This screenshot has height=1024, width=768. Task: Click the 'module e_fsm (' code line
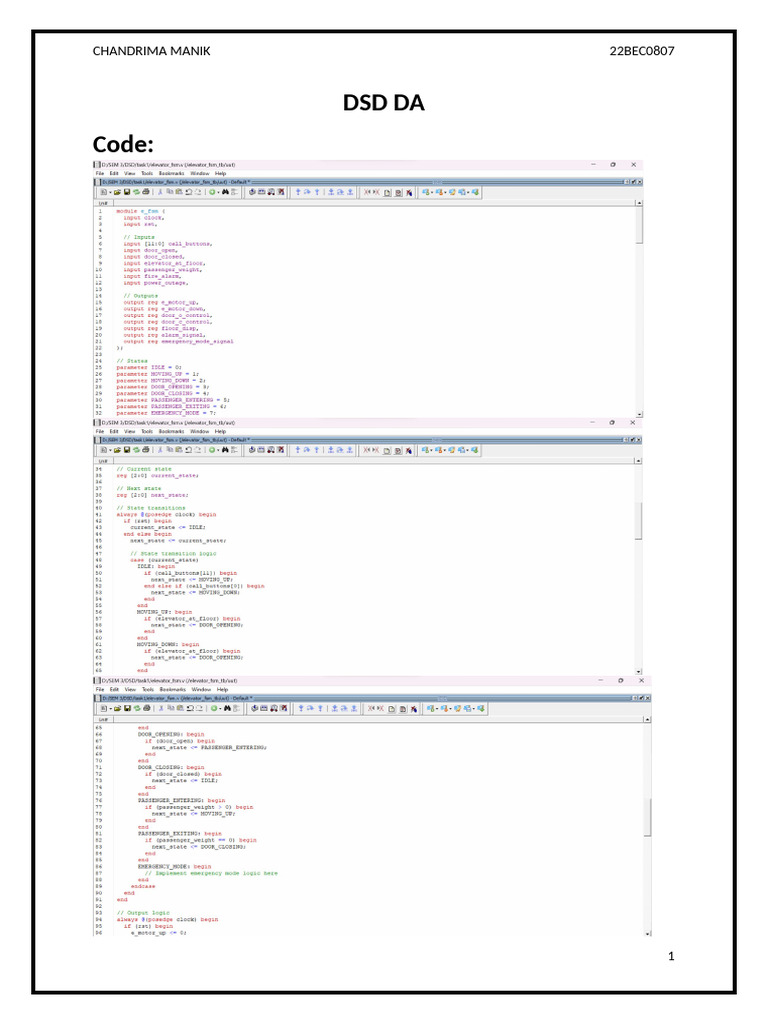click(140, 211)
